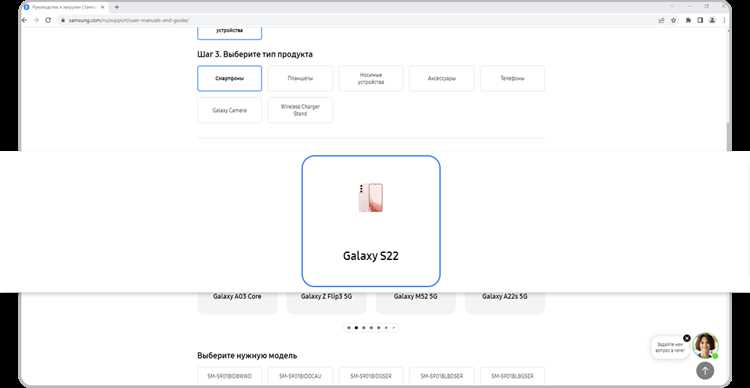Click the padlock site info icon
This screenshot has height=388, width=750.
(62, 20)
